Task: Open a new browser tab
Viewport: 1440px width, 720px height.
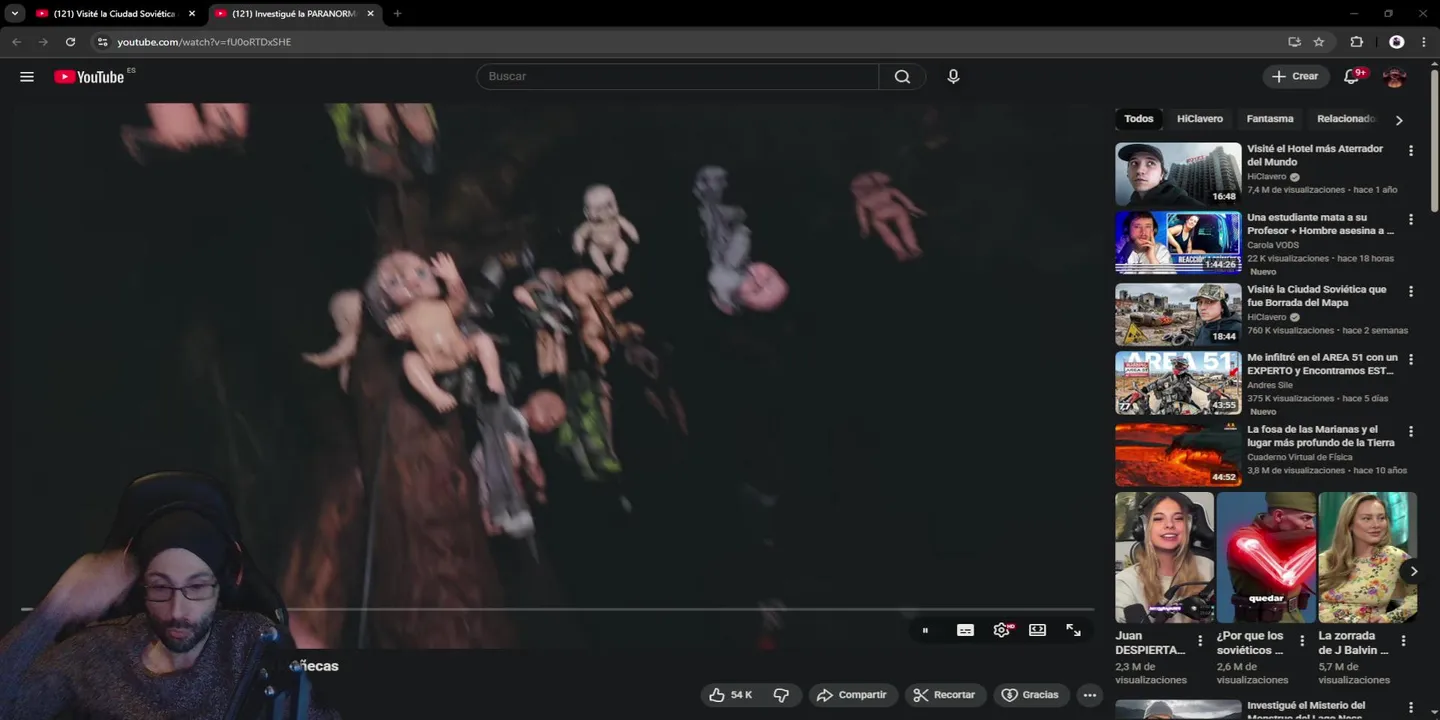Action: [x=397, y=14]
